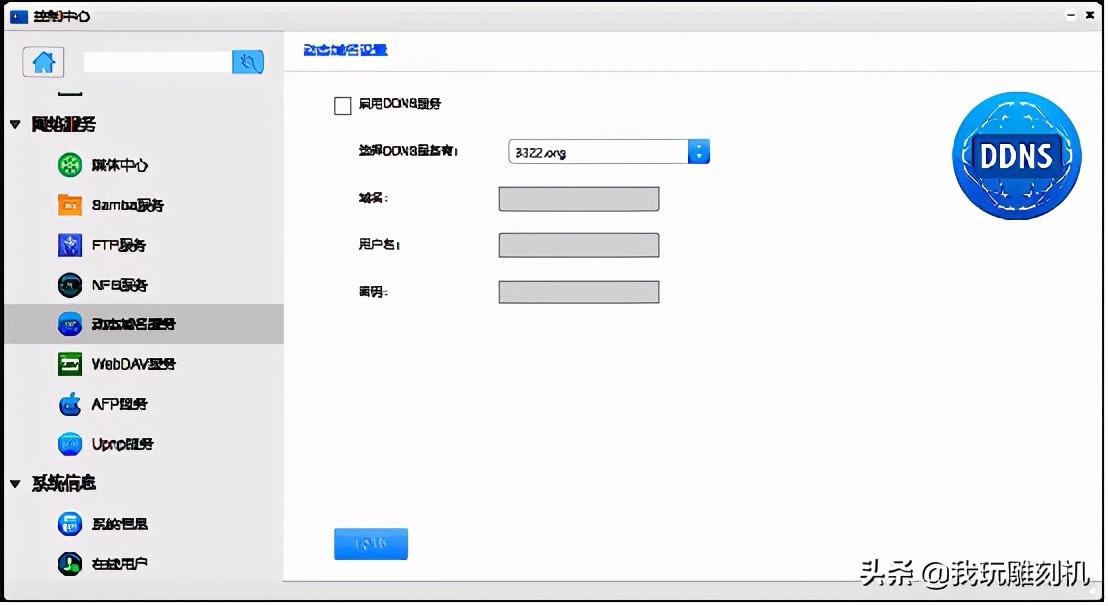The image size is (1108, 606).
Task: Select the Samba服务 orange folder icon
Action: 69,204
